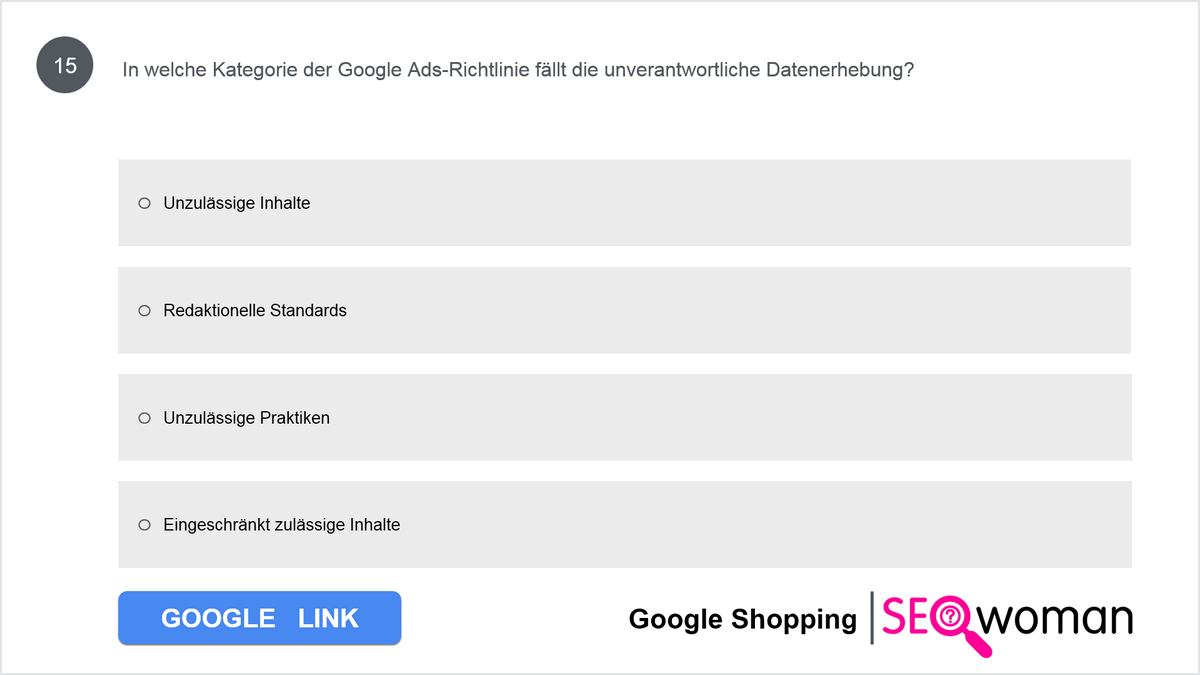Click the word LINK on the blue button

click(328, 618)
